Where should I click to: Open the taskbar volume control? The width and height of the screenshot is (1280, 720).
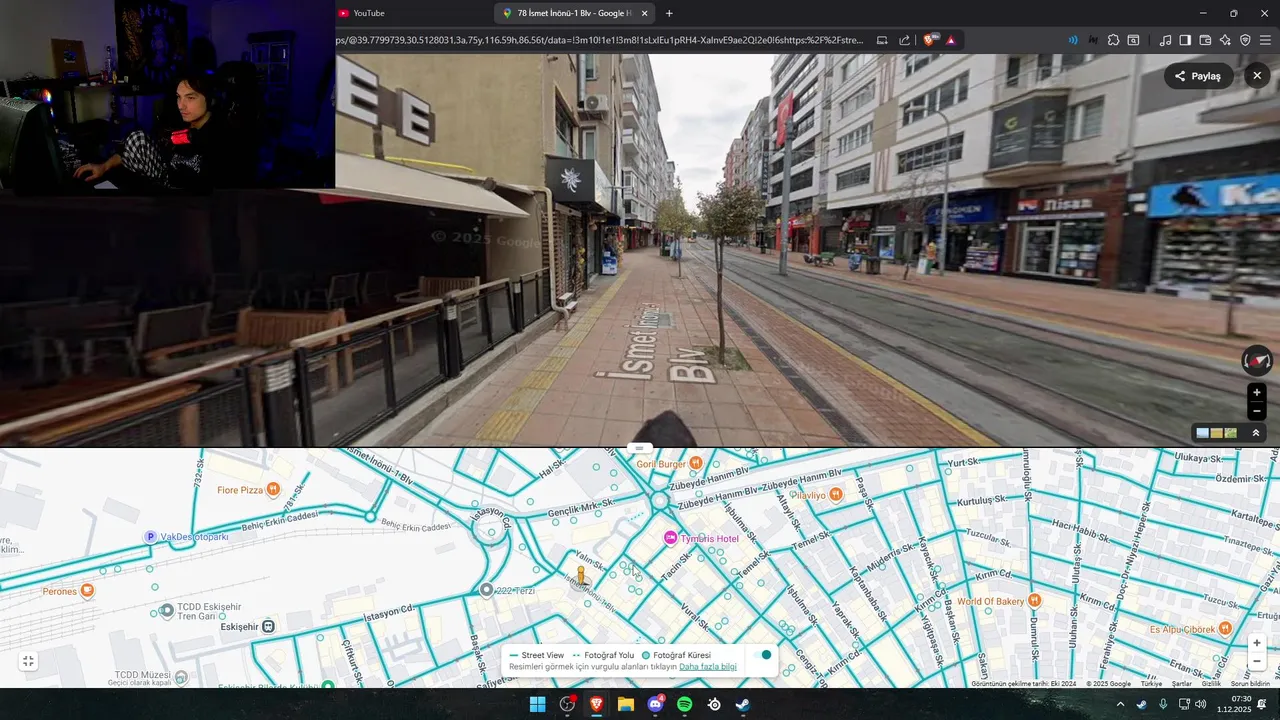[1200, 704]
